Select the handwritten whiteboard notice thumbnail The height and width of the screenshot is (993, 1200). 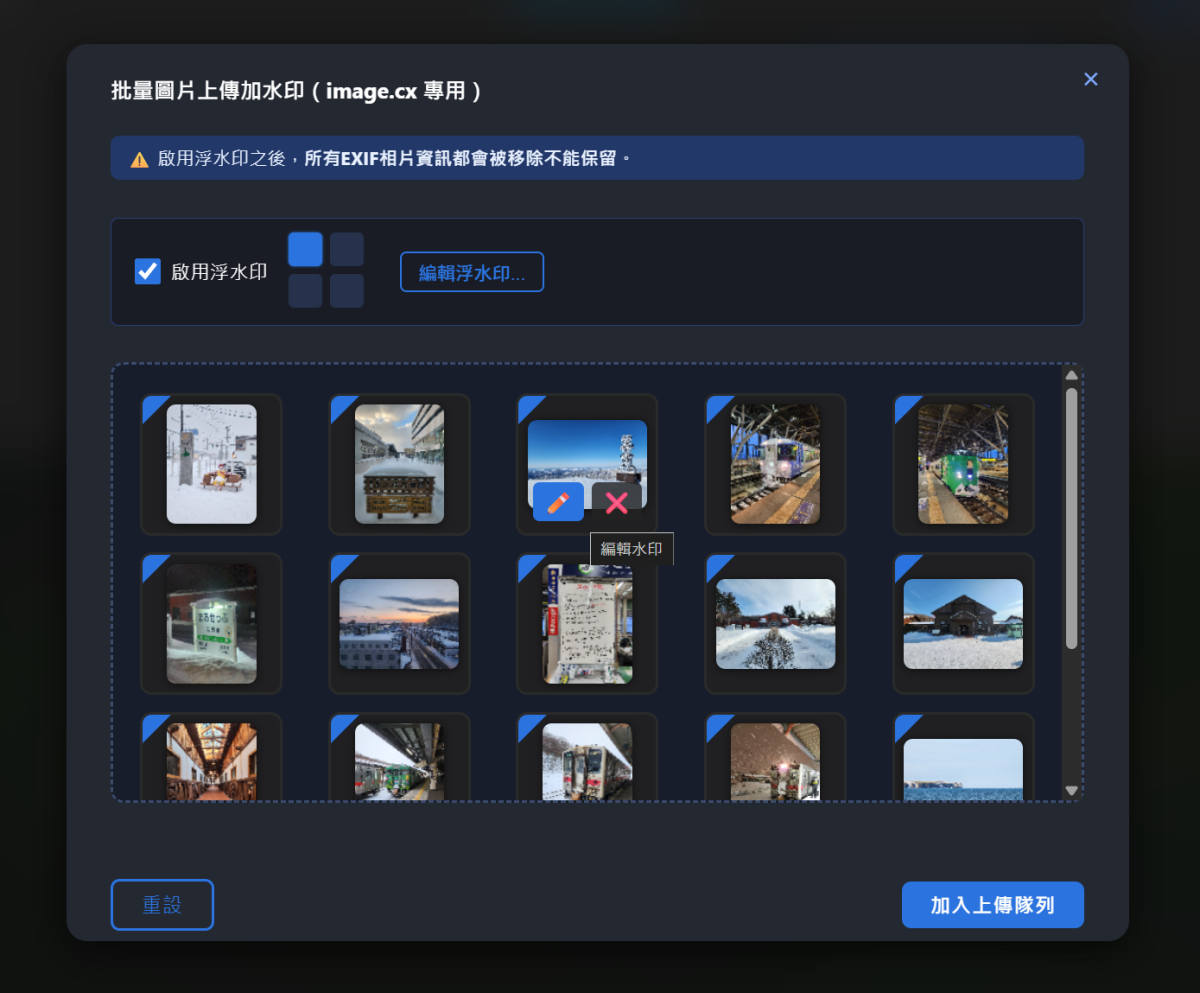coord(587,624)
